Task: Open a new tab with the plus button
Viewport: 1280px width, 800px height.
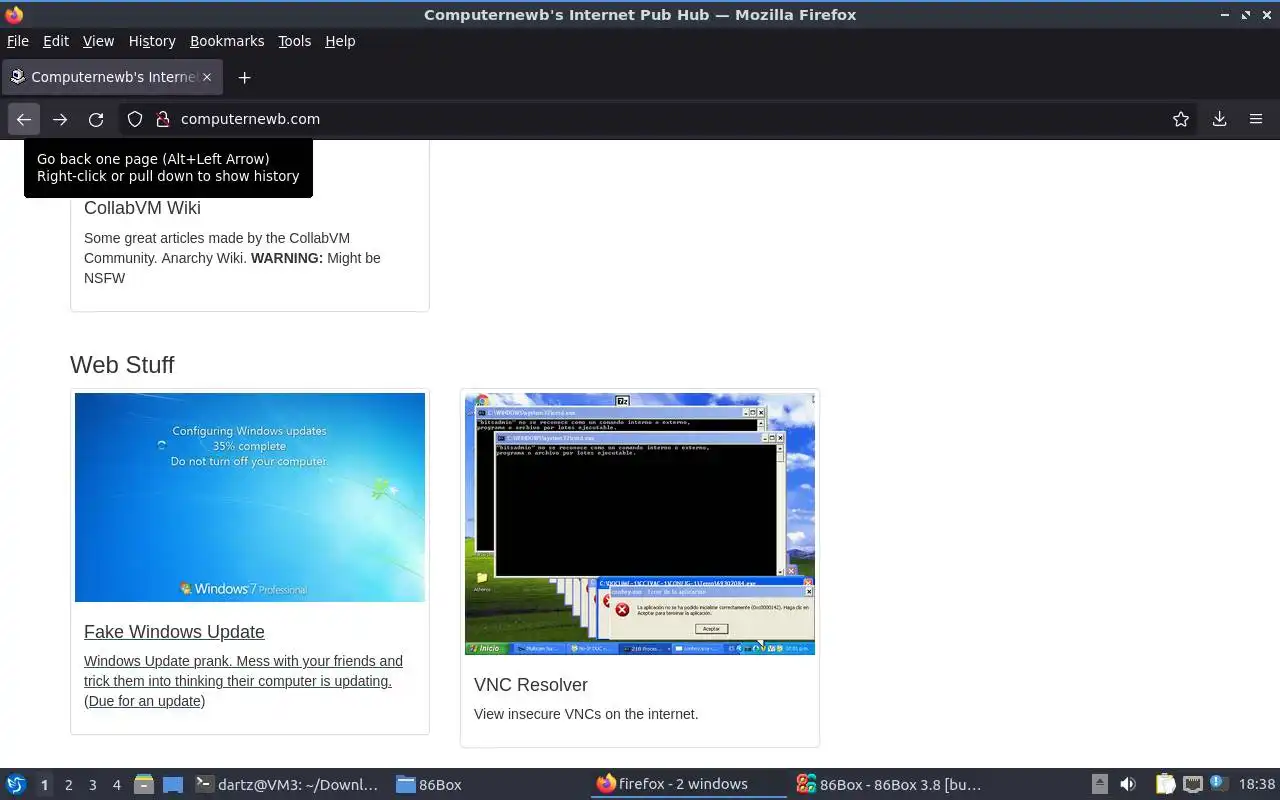Action: 244,77
